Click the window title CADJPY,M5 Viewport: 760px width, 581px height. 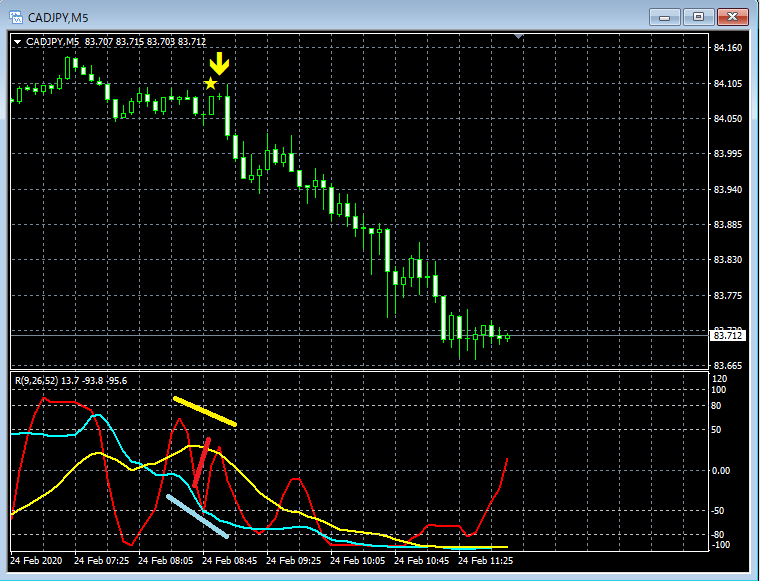point(58,18)
